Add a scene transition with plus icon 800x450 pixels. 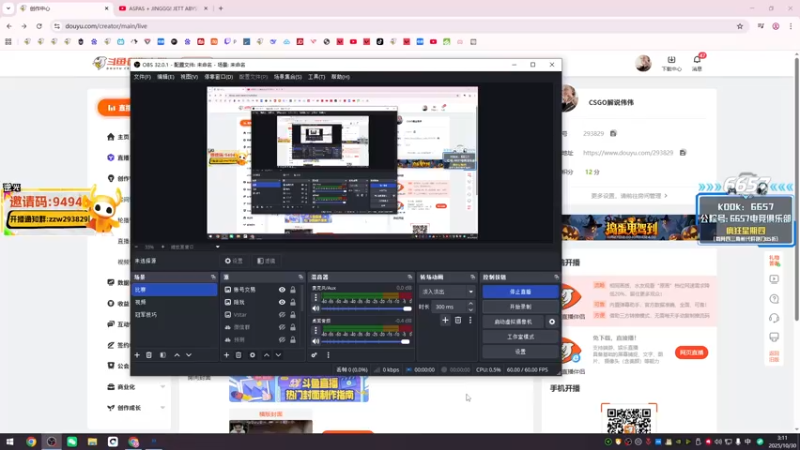tap(445, 320)
